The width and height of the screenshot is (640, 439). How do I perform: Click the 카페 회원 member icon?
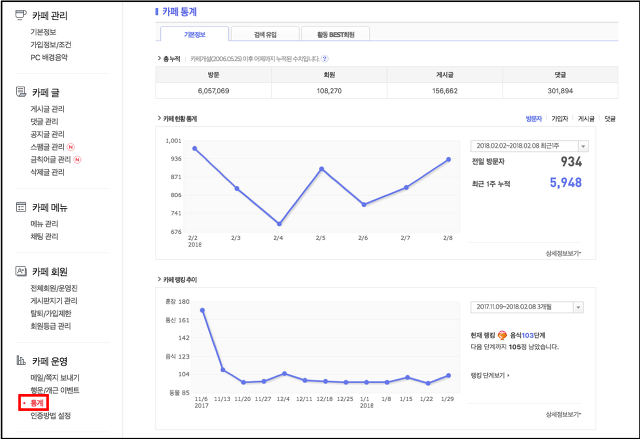coord(21,271)
